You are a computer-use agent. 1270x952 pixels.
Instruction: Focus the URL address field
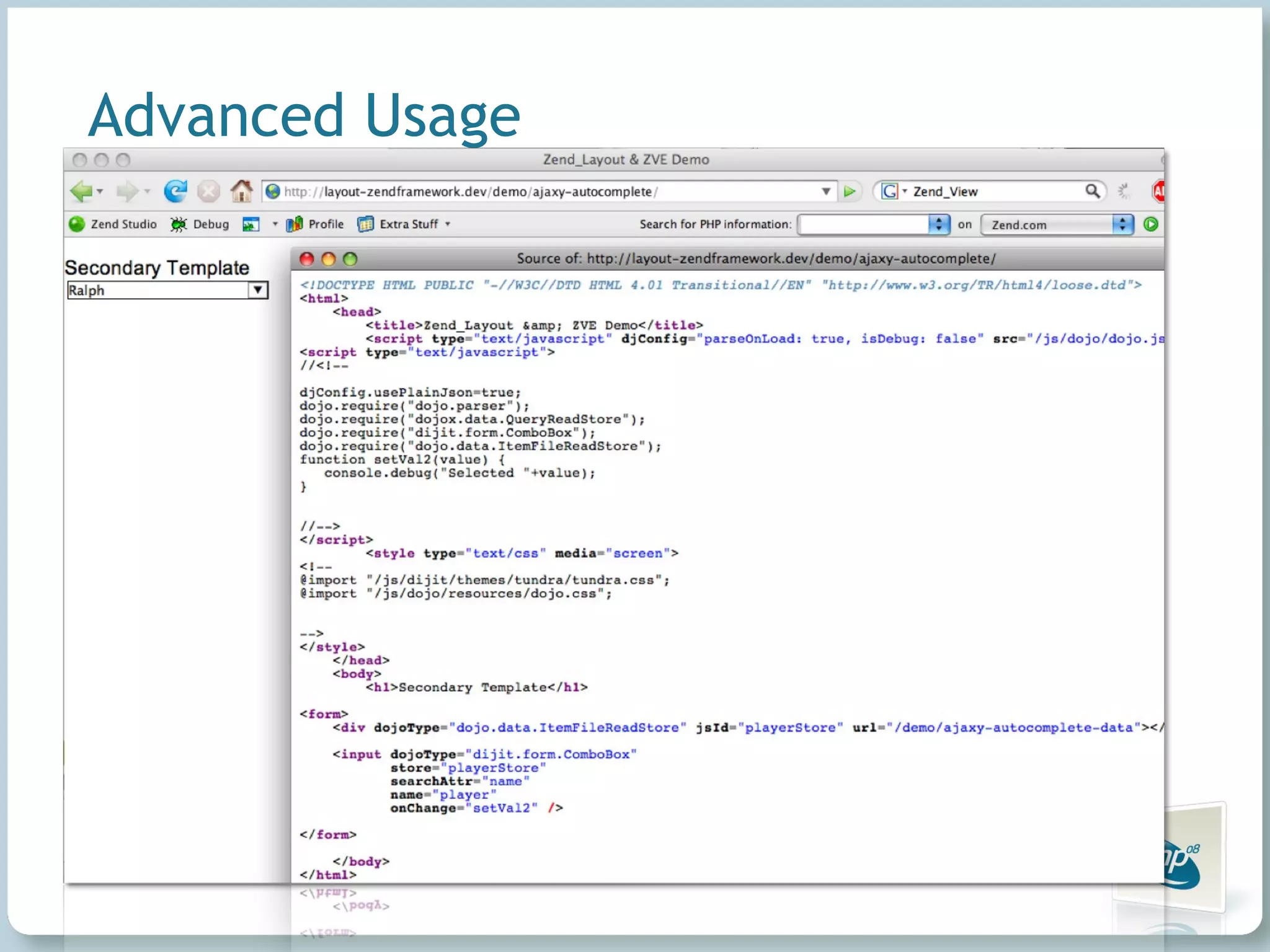pos(549,192)
